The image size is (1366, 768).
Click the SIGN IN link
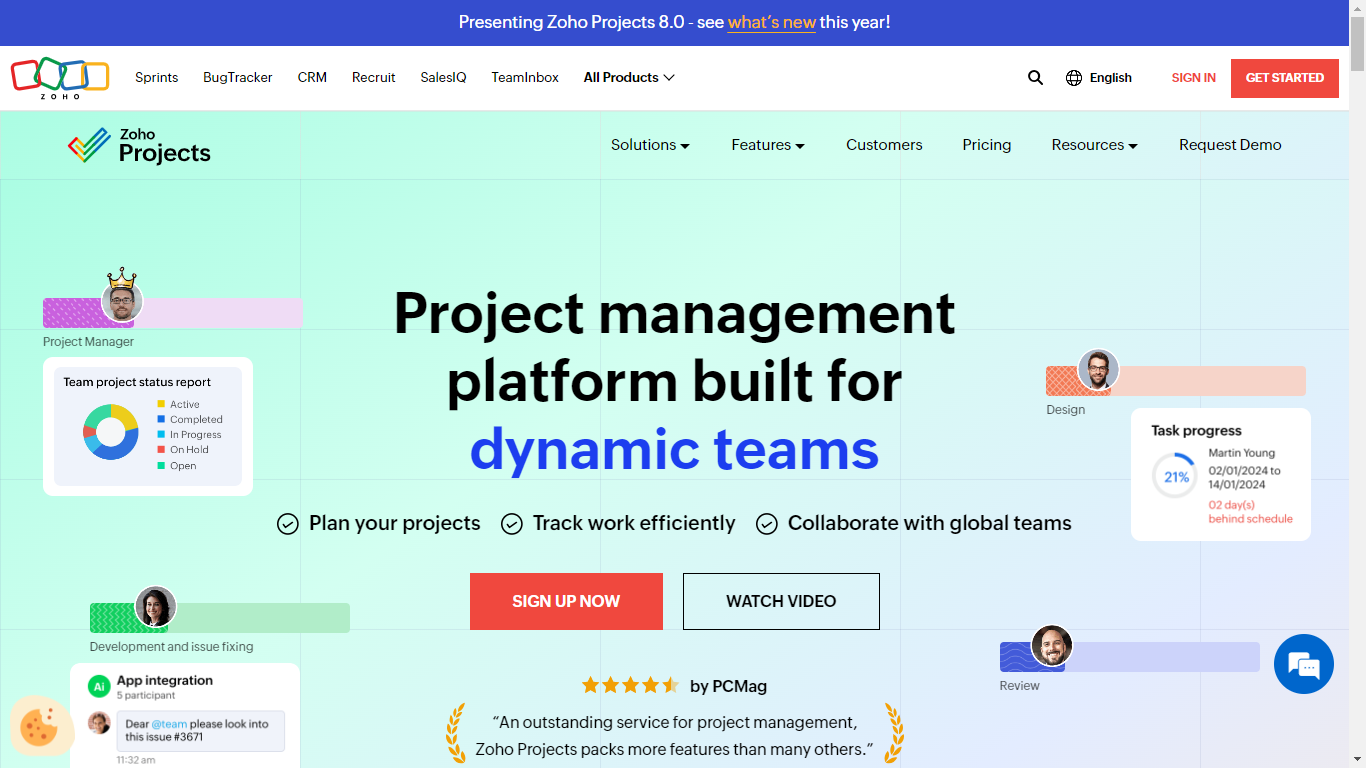click(1194, 77)
